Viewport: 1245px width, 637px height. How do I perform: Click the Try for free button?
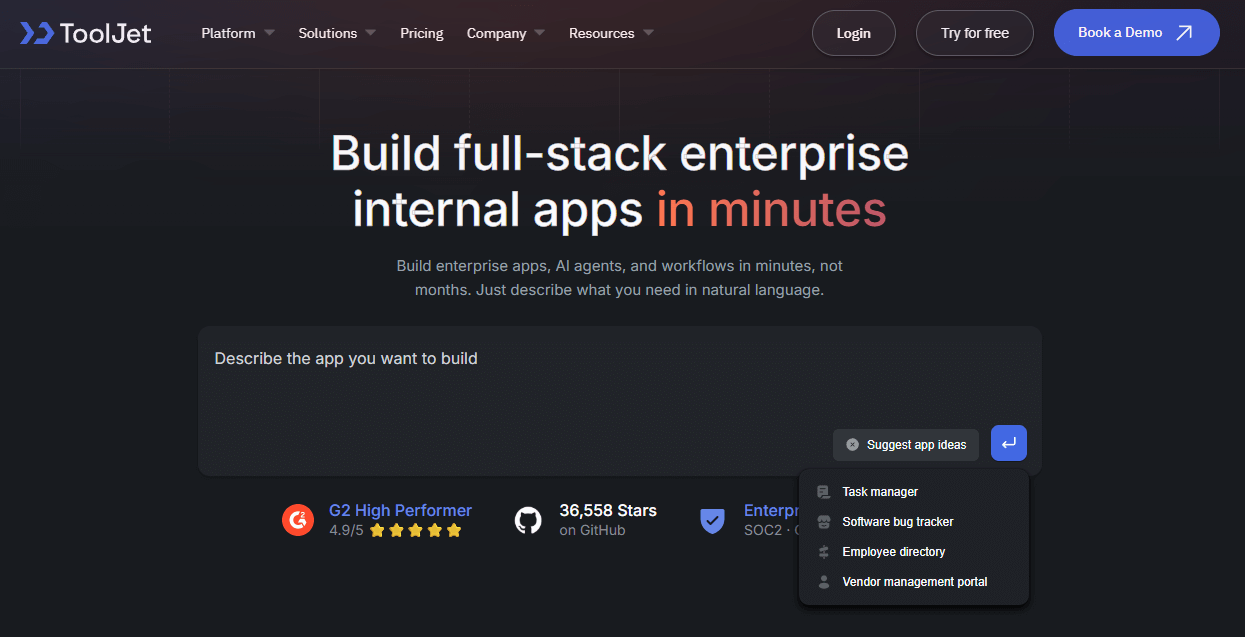pos(974,33)
